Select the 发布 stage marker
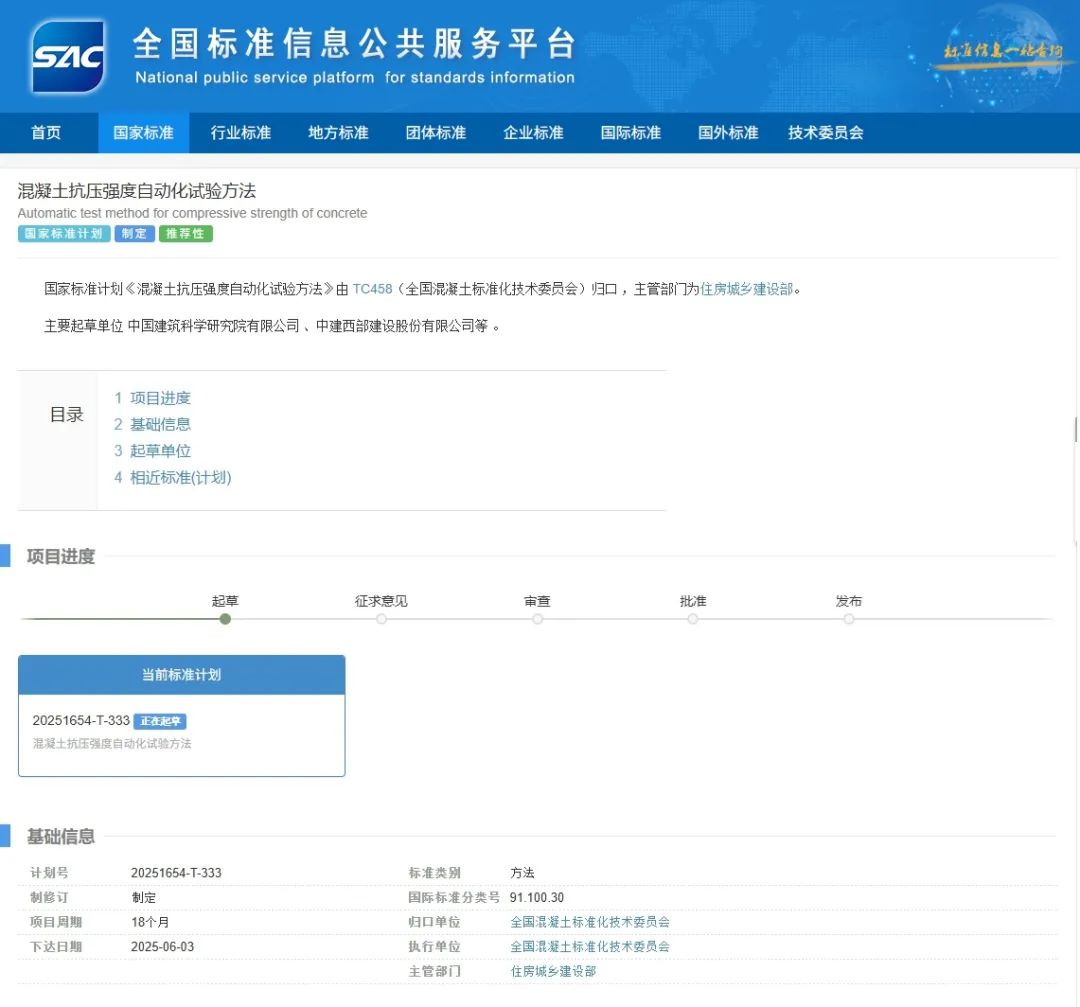Screen dimensions: 1080x1007 [848, 619]
